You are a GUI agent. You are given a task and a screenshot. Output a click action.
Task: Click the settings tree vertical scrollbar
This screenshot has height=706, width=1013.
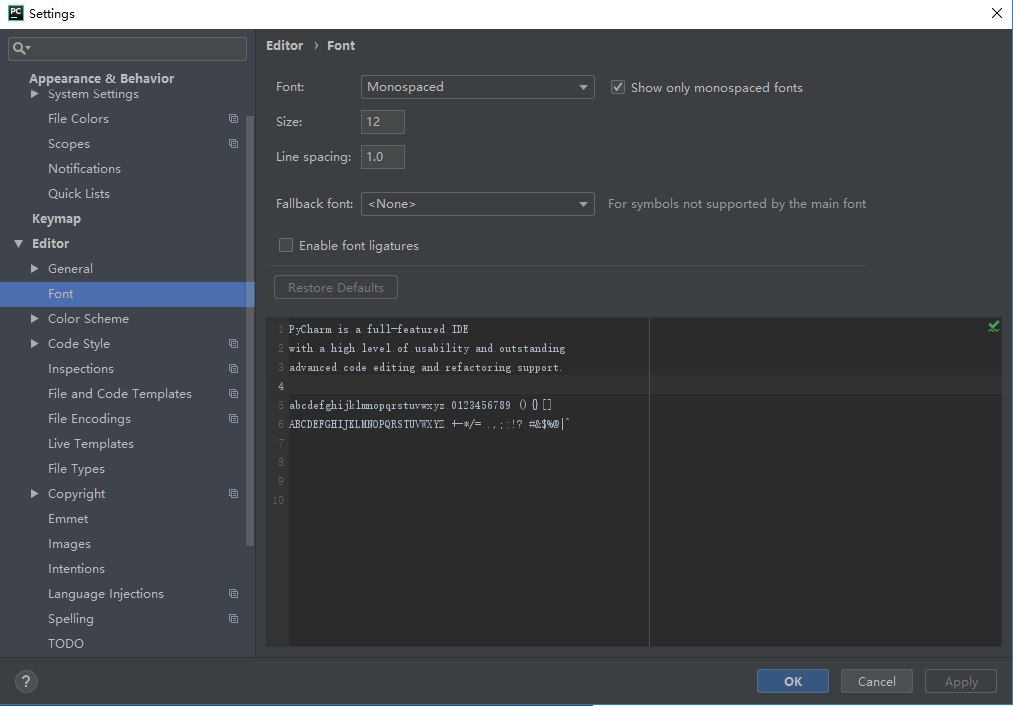click(x=250, y=331)
